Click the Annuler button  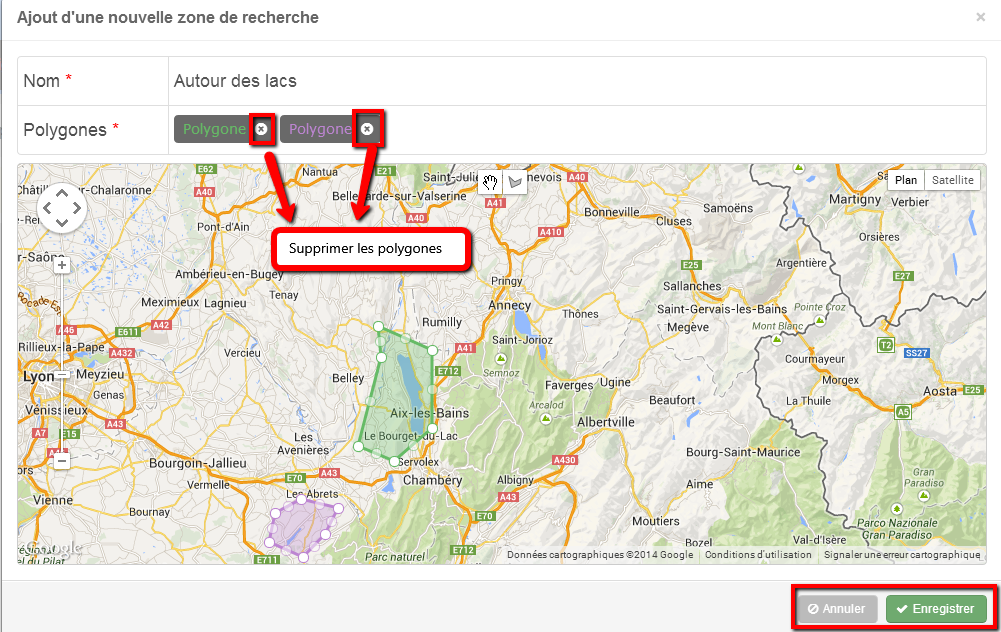[837, 609]
